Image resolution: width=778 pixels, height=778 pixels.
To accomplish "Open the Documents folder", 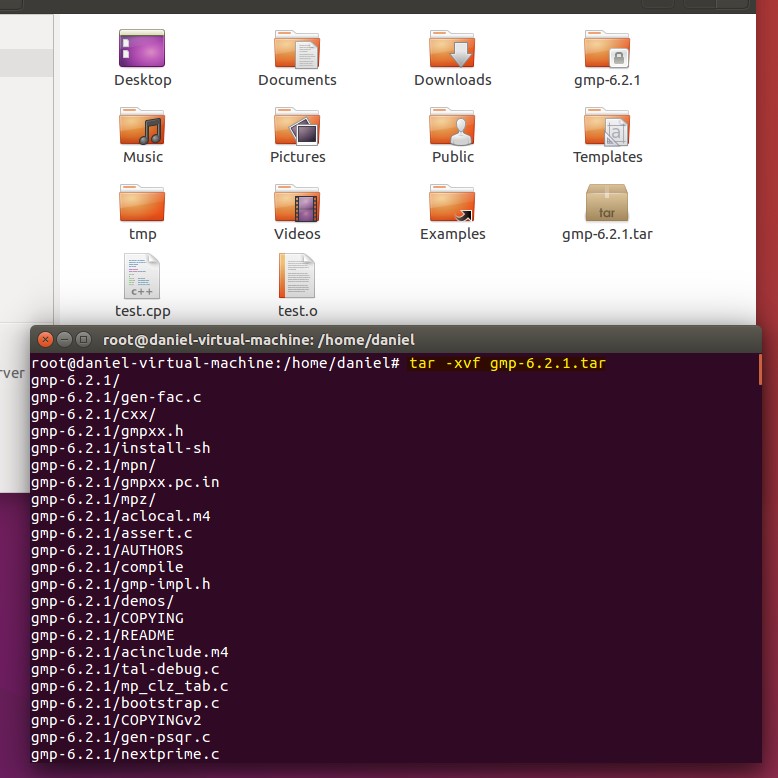I will pyautogui.click(x=297, y=50).
